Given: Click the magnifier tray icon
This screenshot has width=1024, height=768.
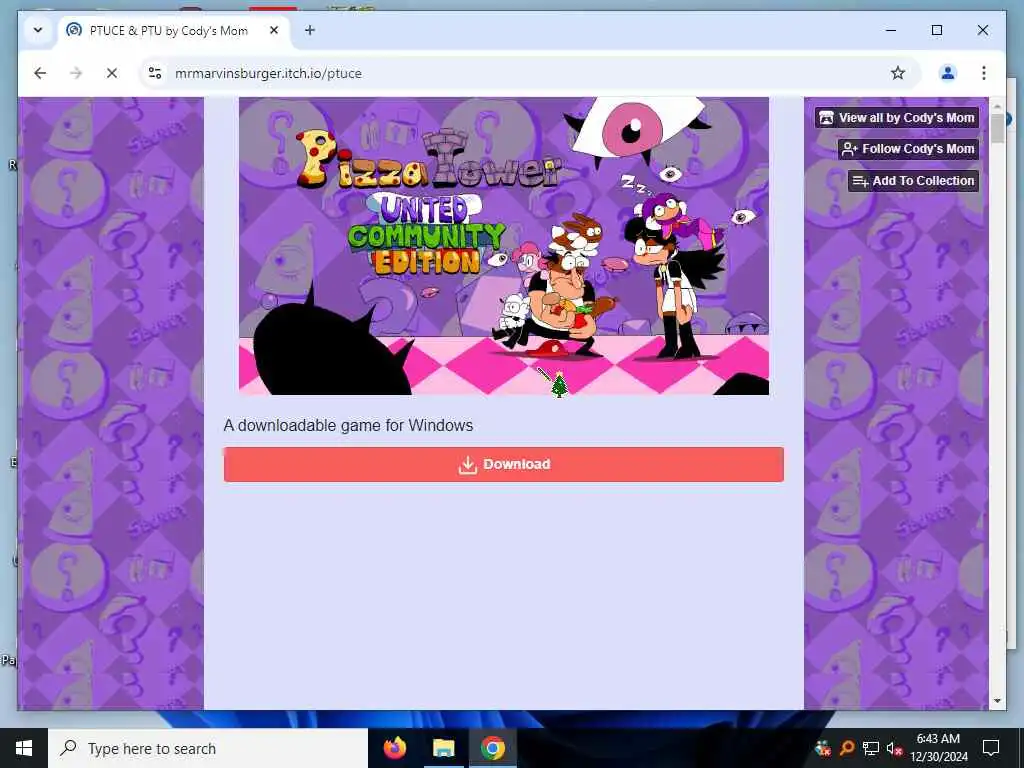Looking at the screenshot, I should 846,748.
